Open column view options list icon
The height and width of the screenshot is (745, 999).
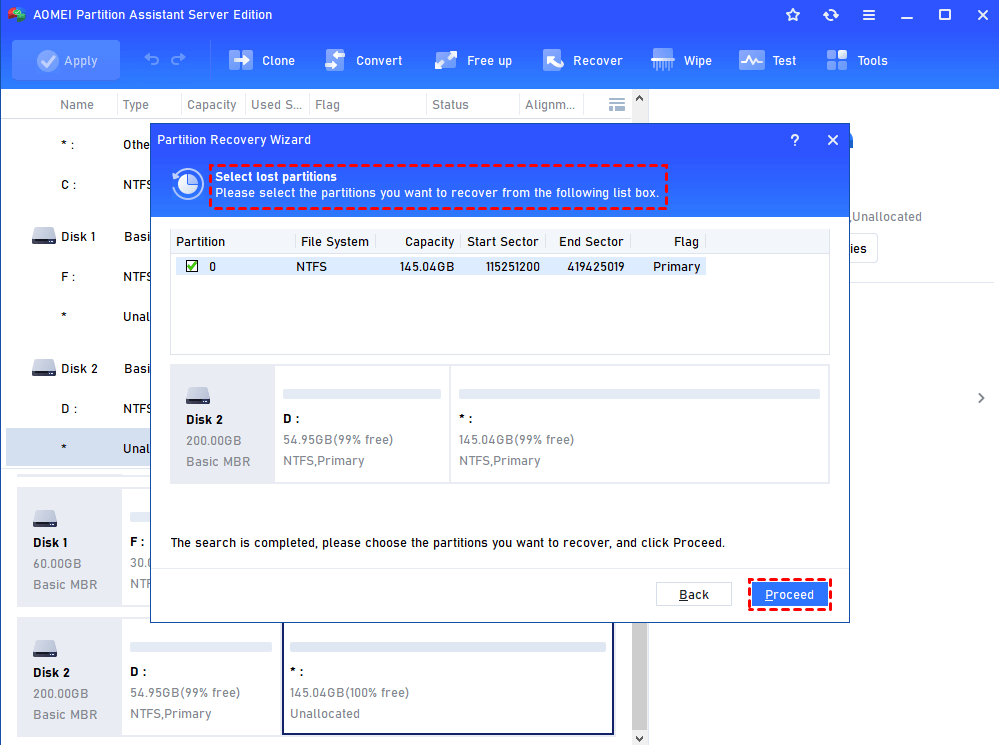616,105
